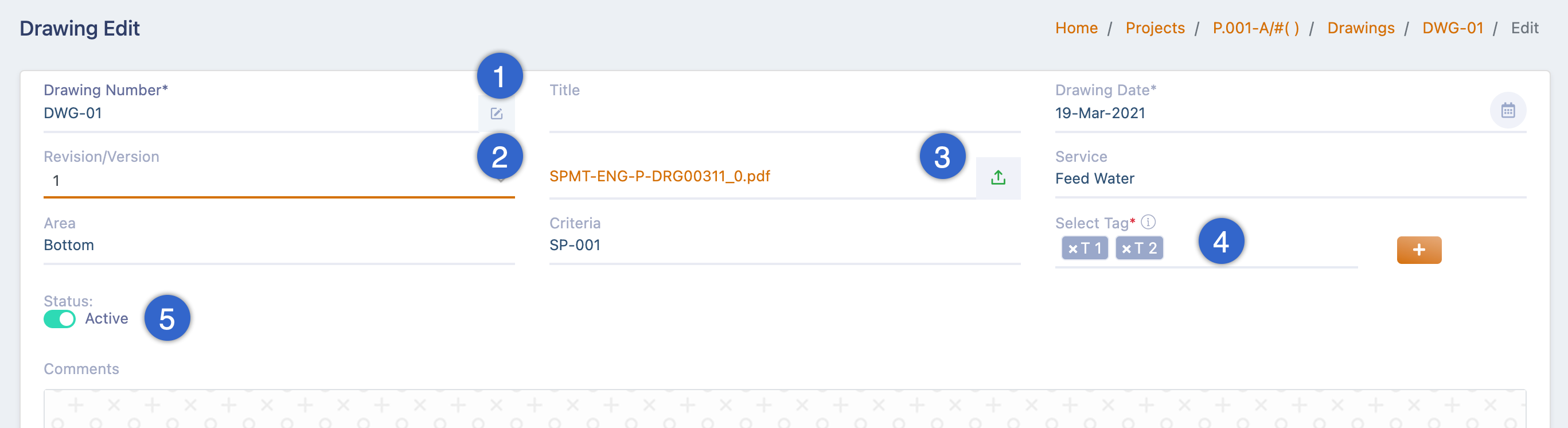Click DWG-01 breadcrumb link
1568x428 pixels.
(1452, 28)
